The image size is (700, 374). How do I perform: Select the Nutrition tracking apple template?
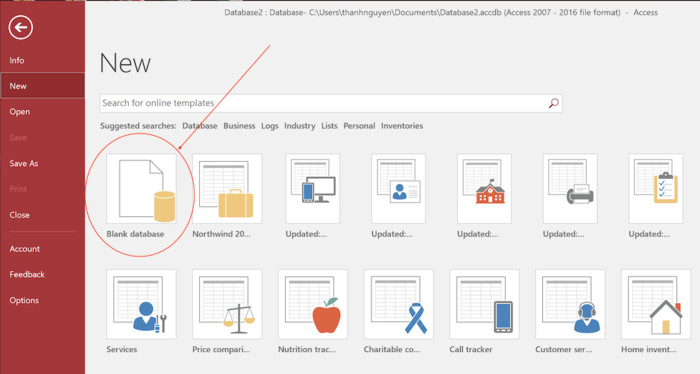tap(312, 304)
